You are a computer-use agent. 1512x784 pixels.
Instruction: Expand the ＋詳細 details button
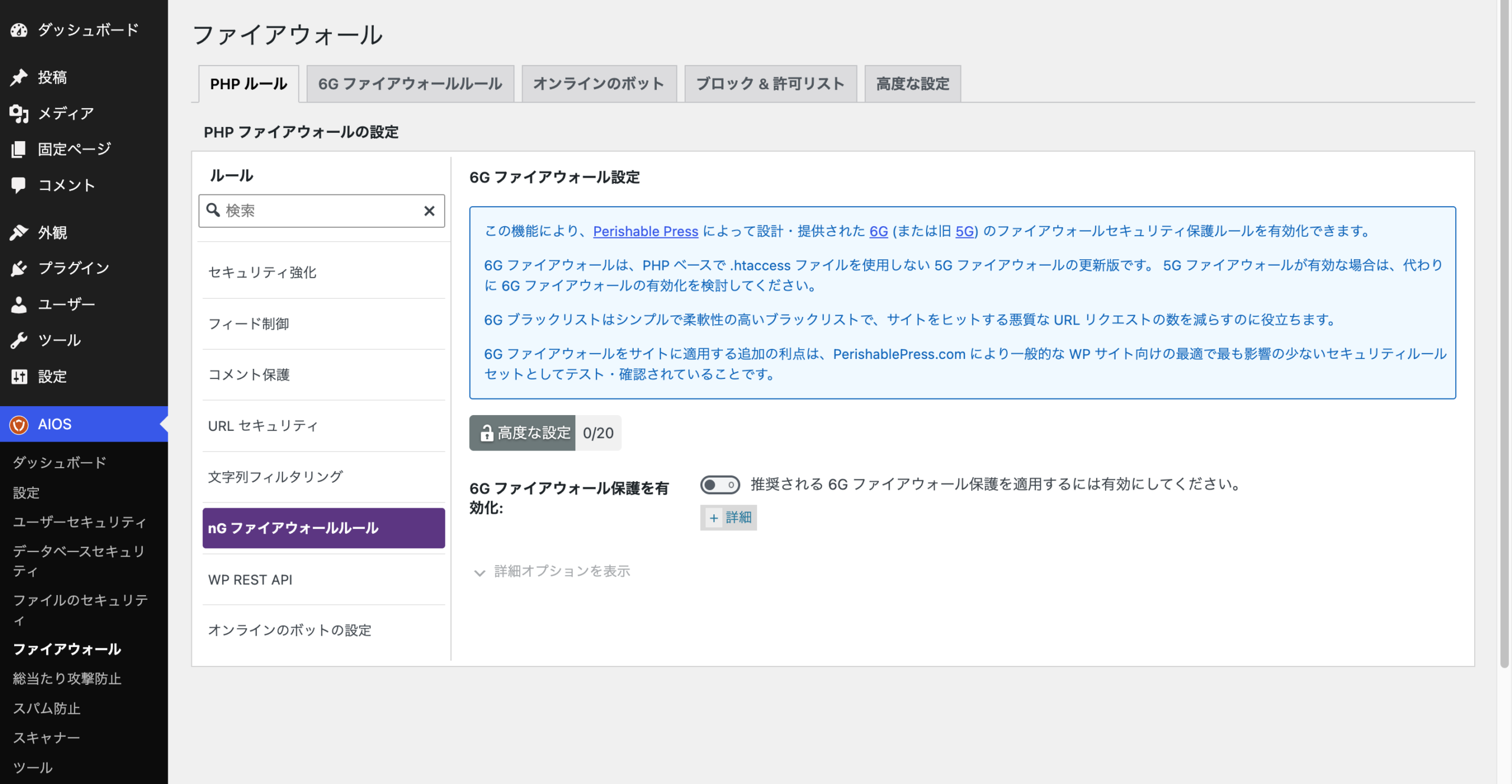click(728, 518)
